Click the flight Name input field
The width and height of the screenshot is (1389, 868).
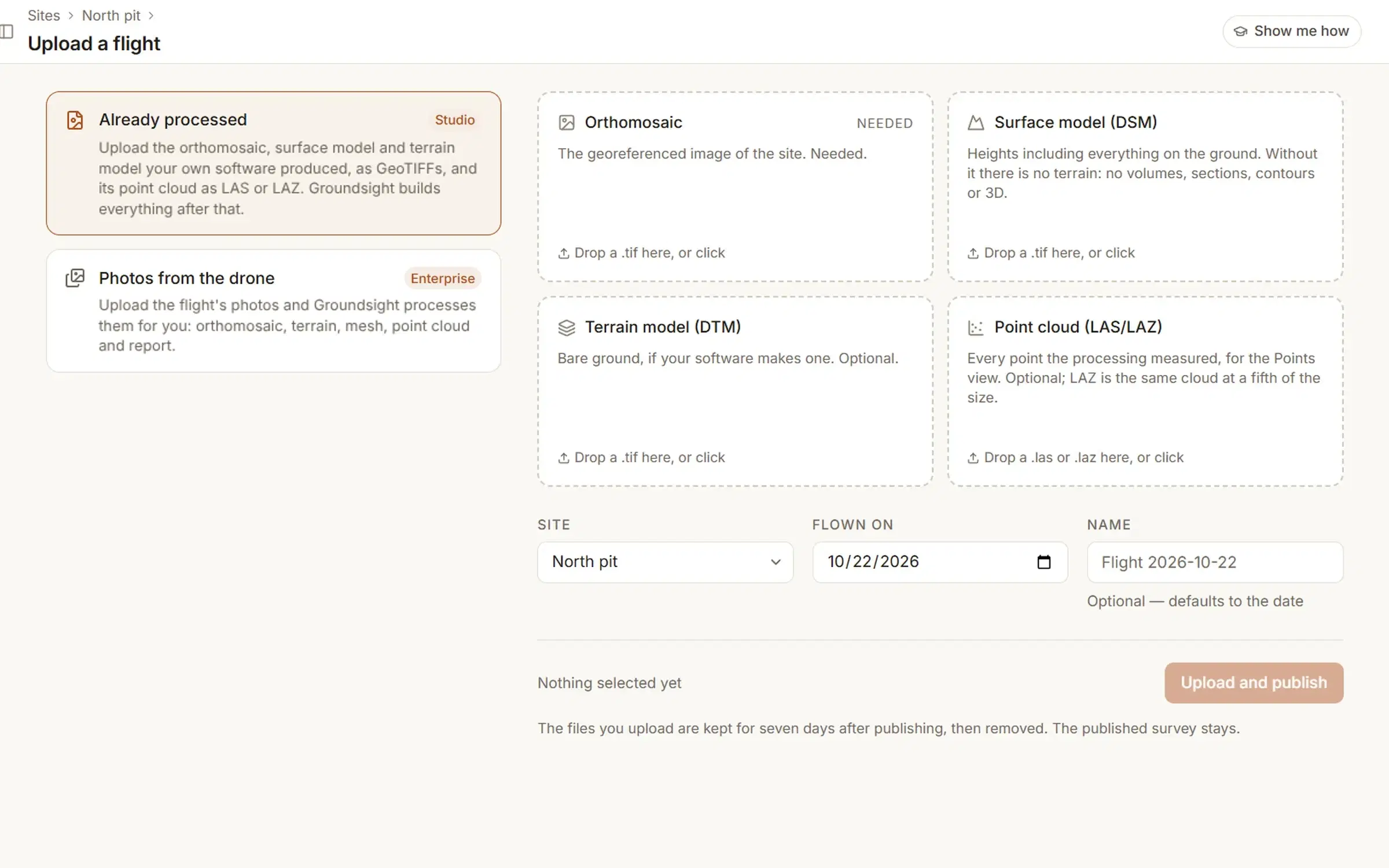[x=1215, y=562]
